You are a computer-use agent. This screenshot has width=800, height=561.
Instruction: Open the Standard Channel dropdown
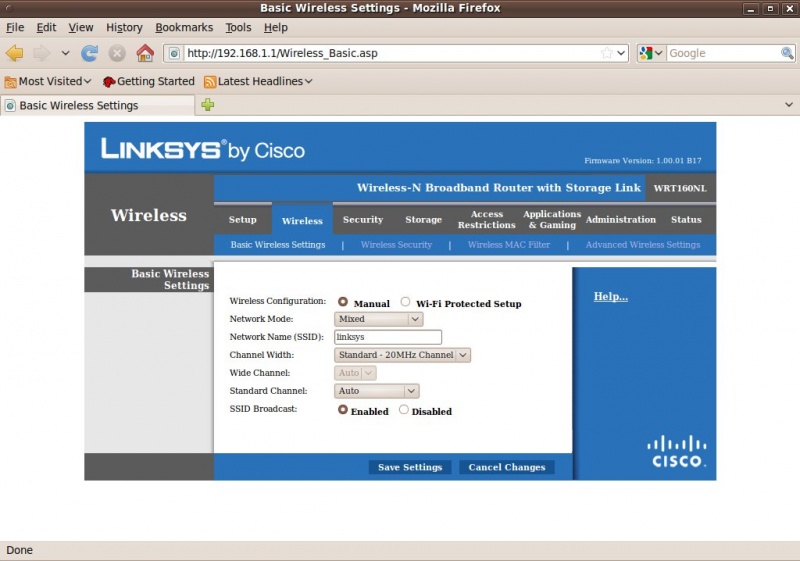pos(376,391)
